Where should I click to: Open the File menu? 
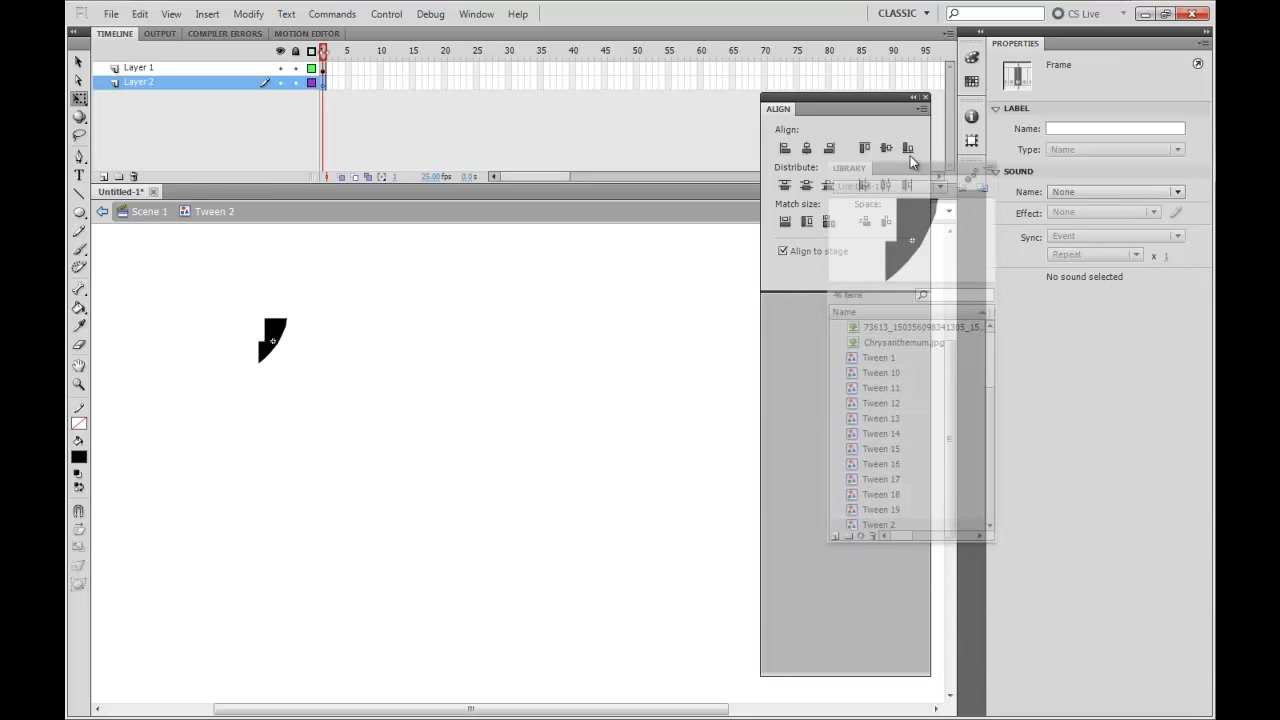[111, 14]
